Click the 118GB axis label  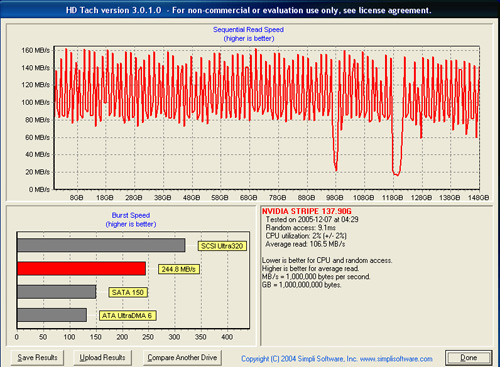[x=392, y=198]
